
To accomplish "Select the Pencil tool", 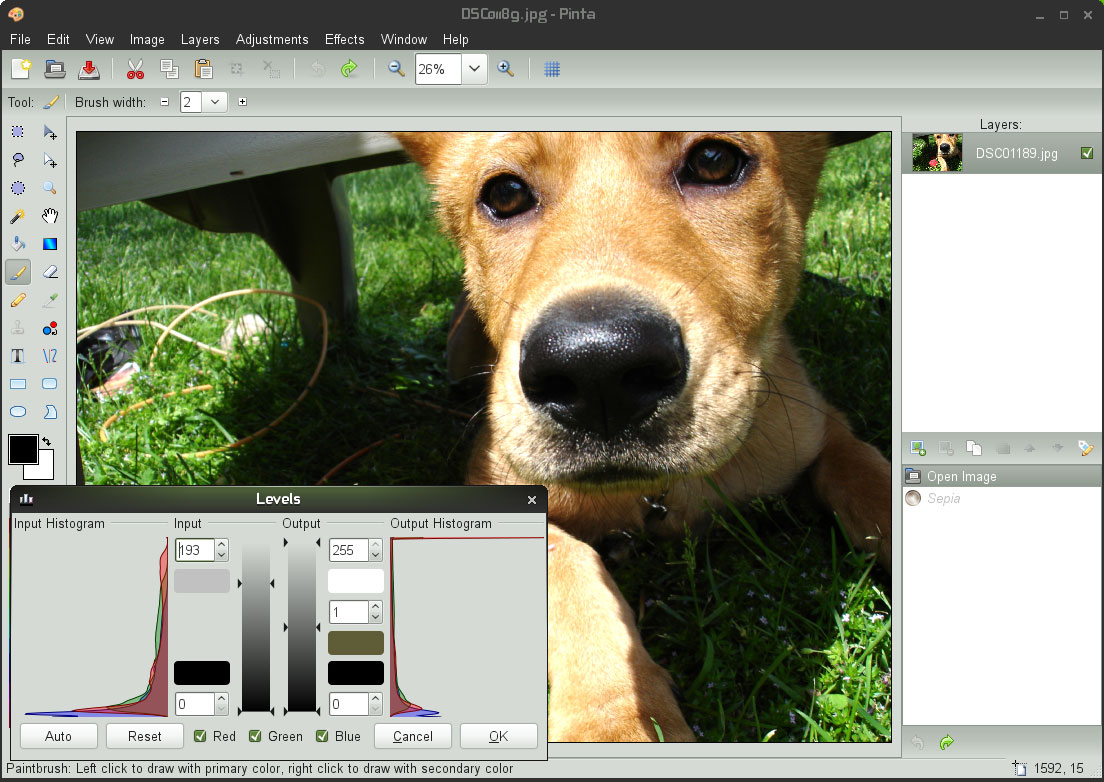I will pos(18,300).
